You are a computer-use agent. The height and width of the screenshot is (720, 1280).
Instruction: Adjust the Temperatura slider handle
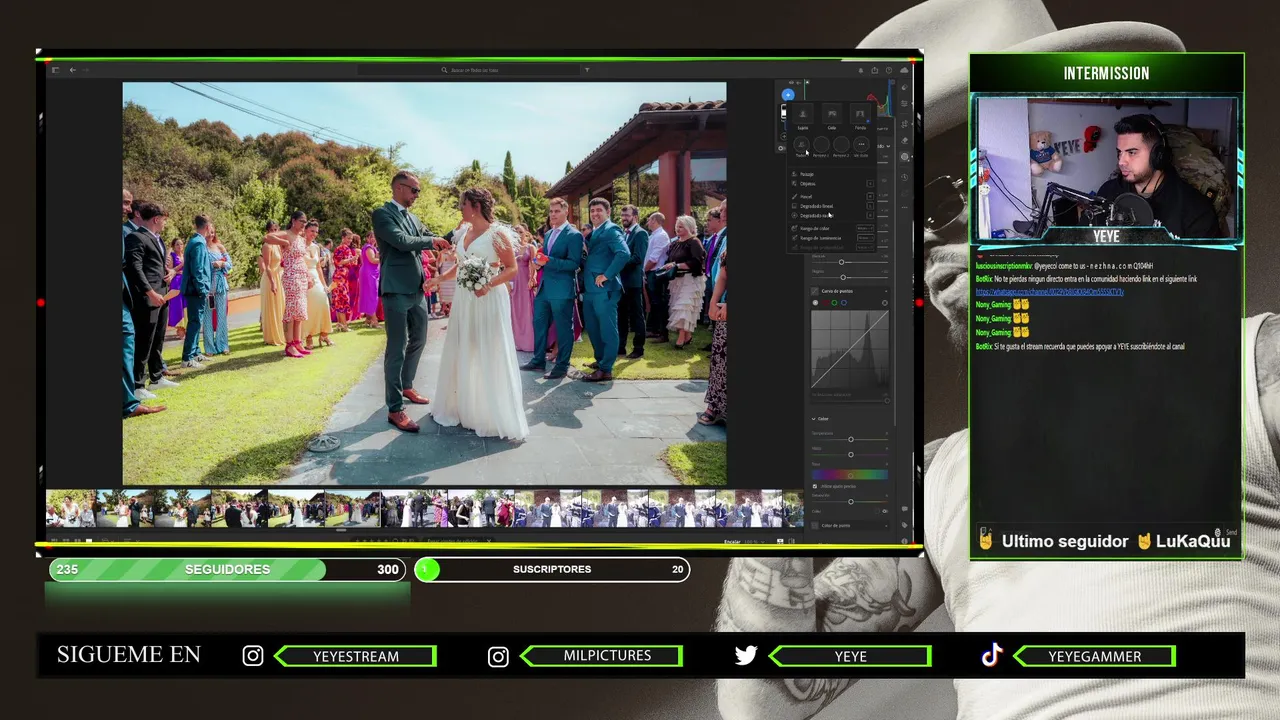(851, 439)
